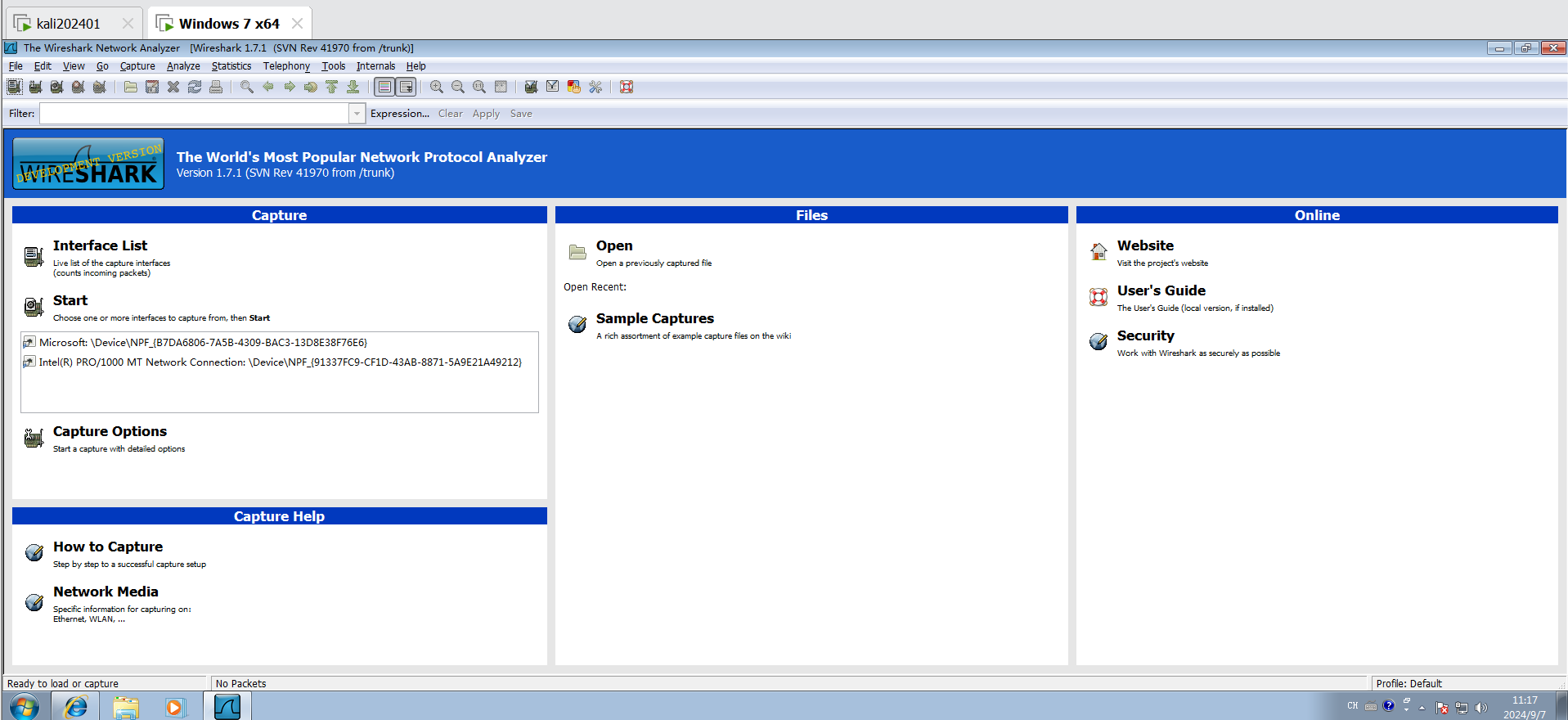Image resolution: width=1568 pixels, height=720 pixels.
Task: Open a capture file via toolbar folder icon
Action: [x=131, y=87]
